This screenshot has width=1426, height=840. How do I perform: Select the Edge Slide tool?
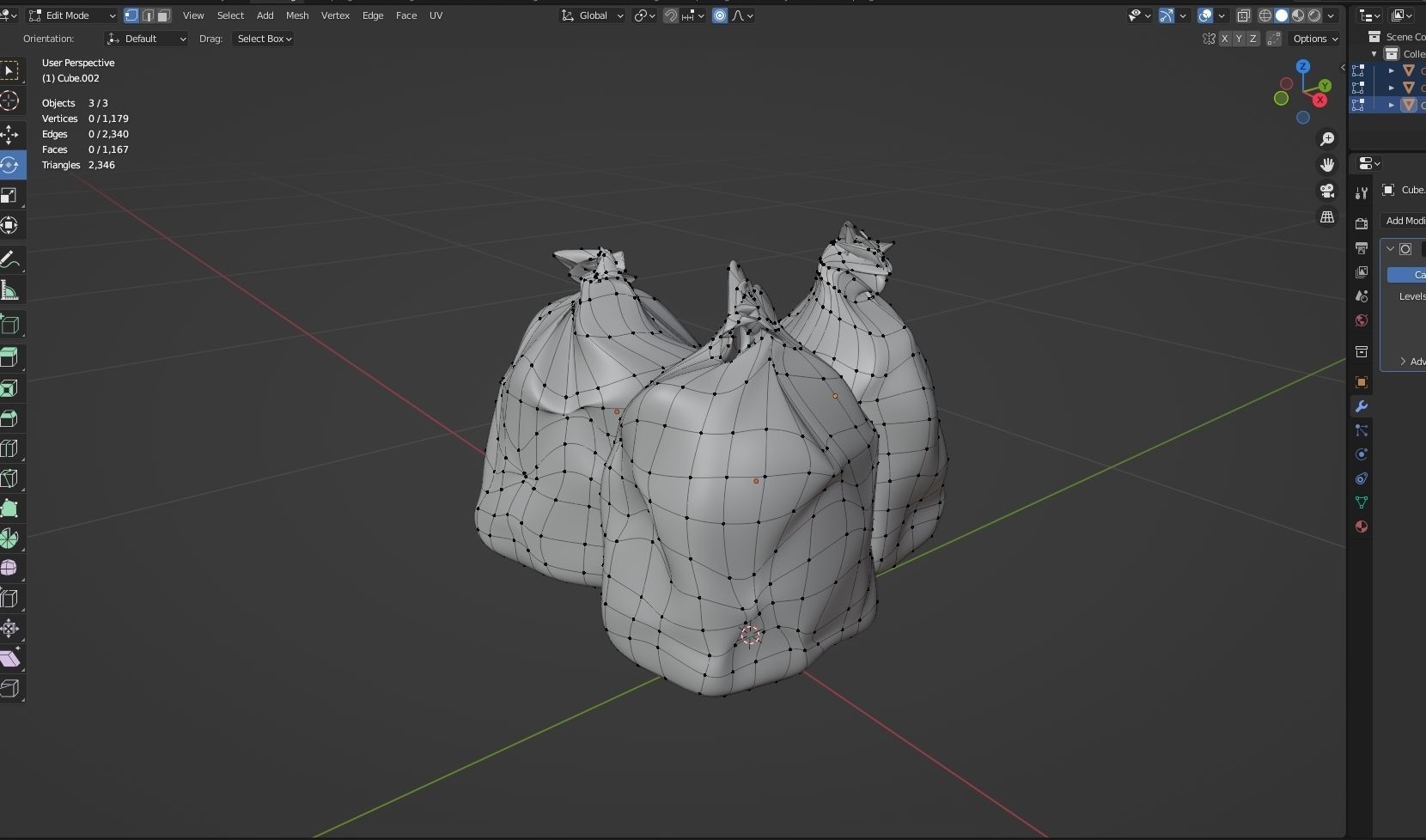tap(9, 598)
